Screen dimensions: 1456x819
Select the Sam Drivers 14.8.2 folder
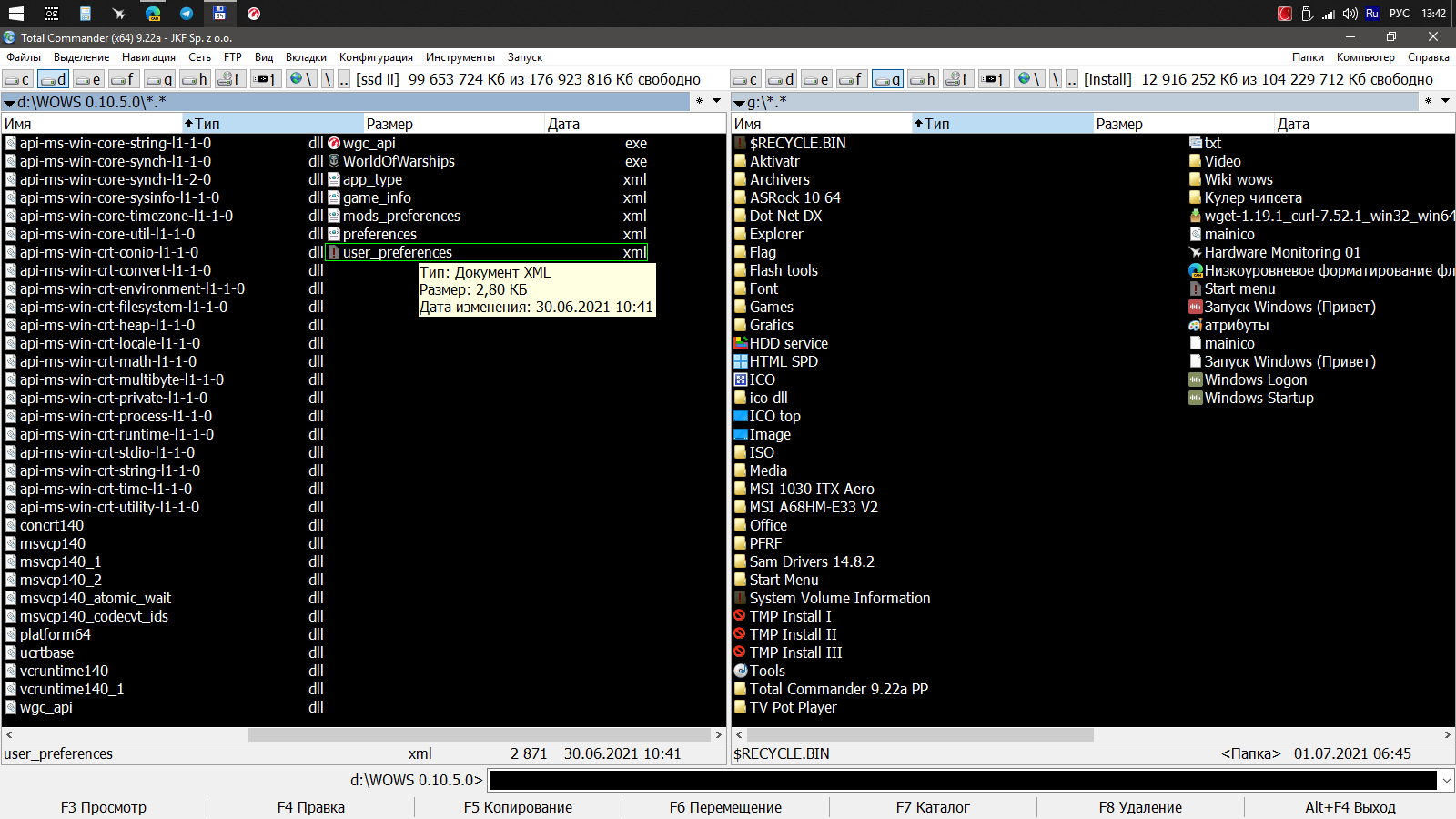(812, 561)
